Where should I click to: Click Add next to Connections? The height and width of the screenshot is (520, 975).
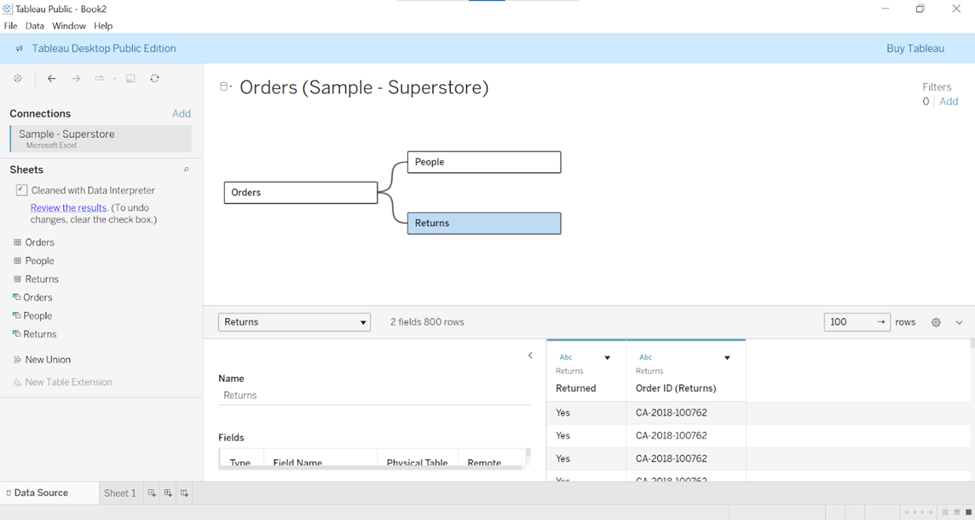(x=182, y=113)
